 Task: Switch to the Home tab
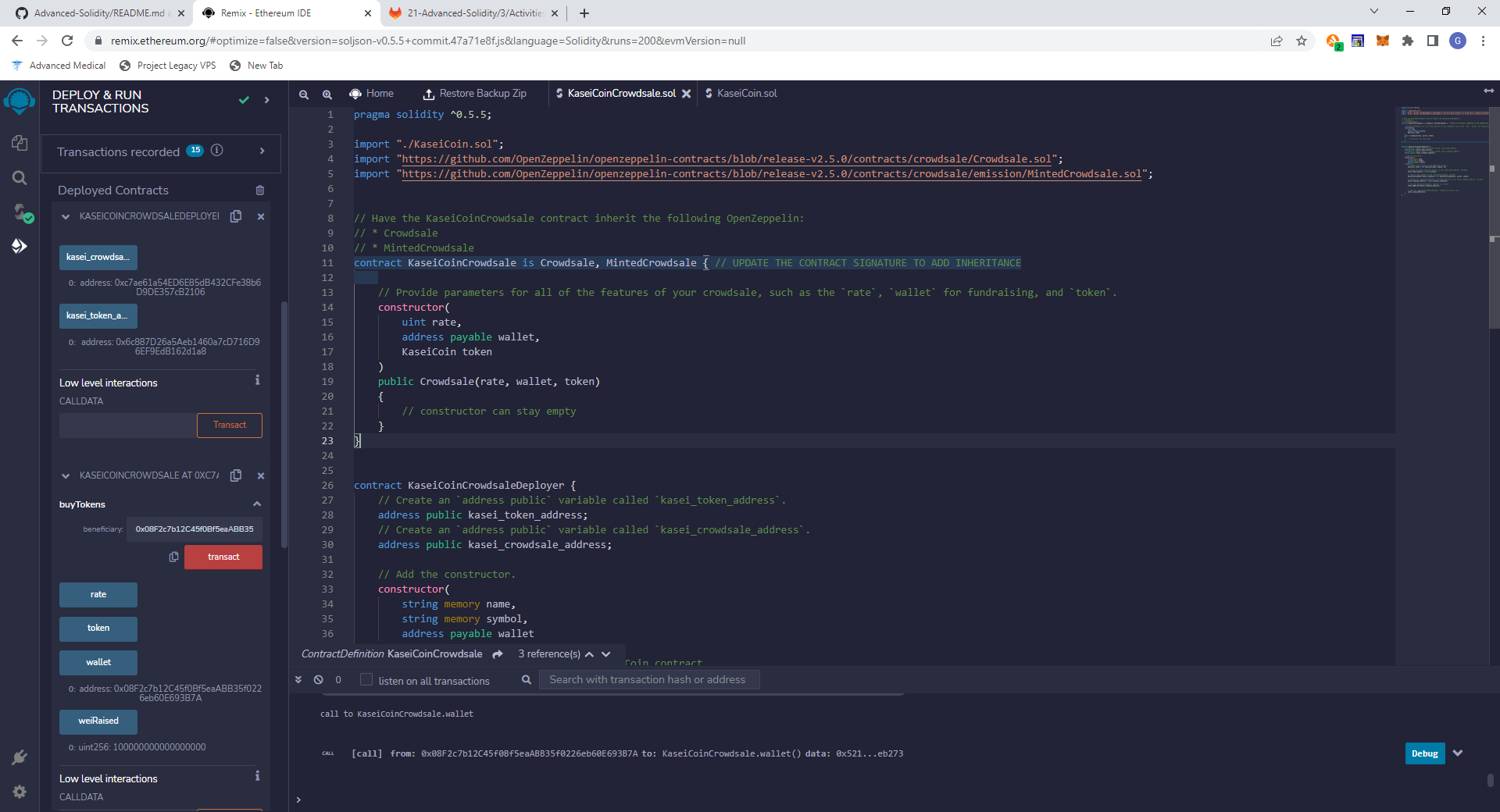click(371, 94)
